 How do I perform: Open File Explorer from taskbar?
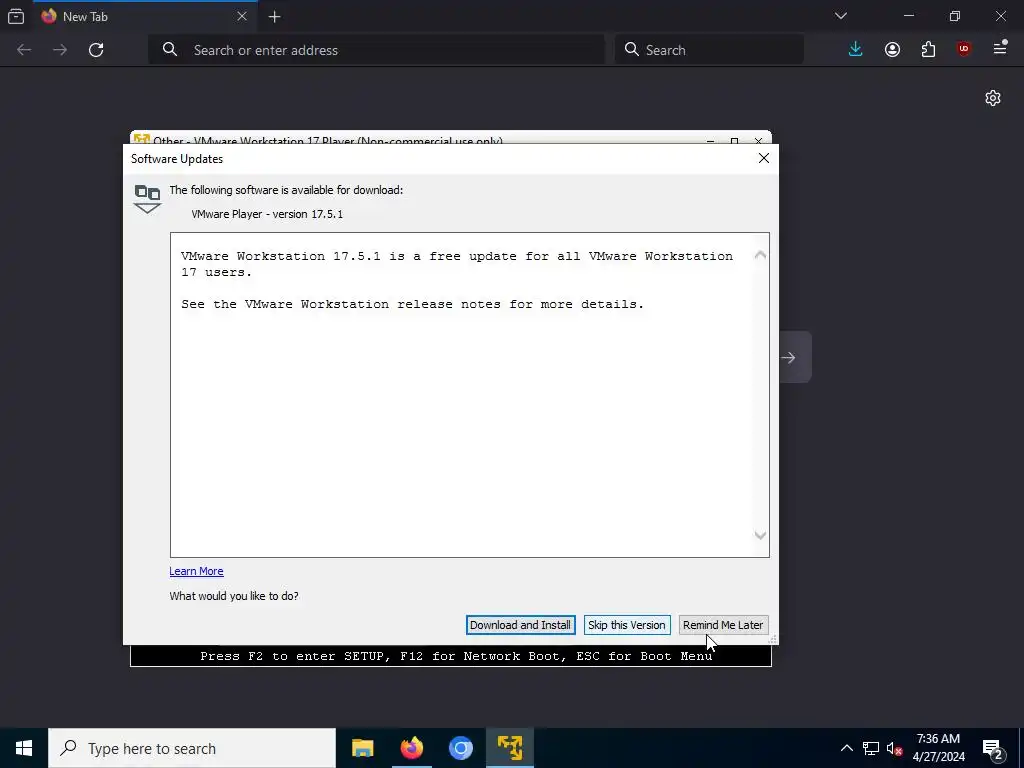tap(362, 748)
